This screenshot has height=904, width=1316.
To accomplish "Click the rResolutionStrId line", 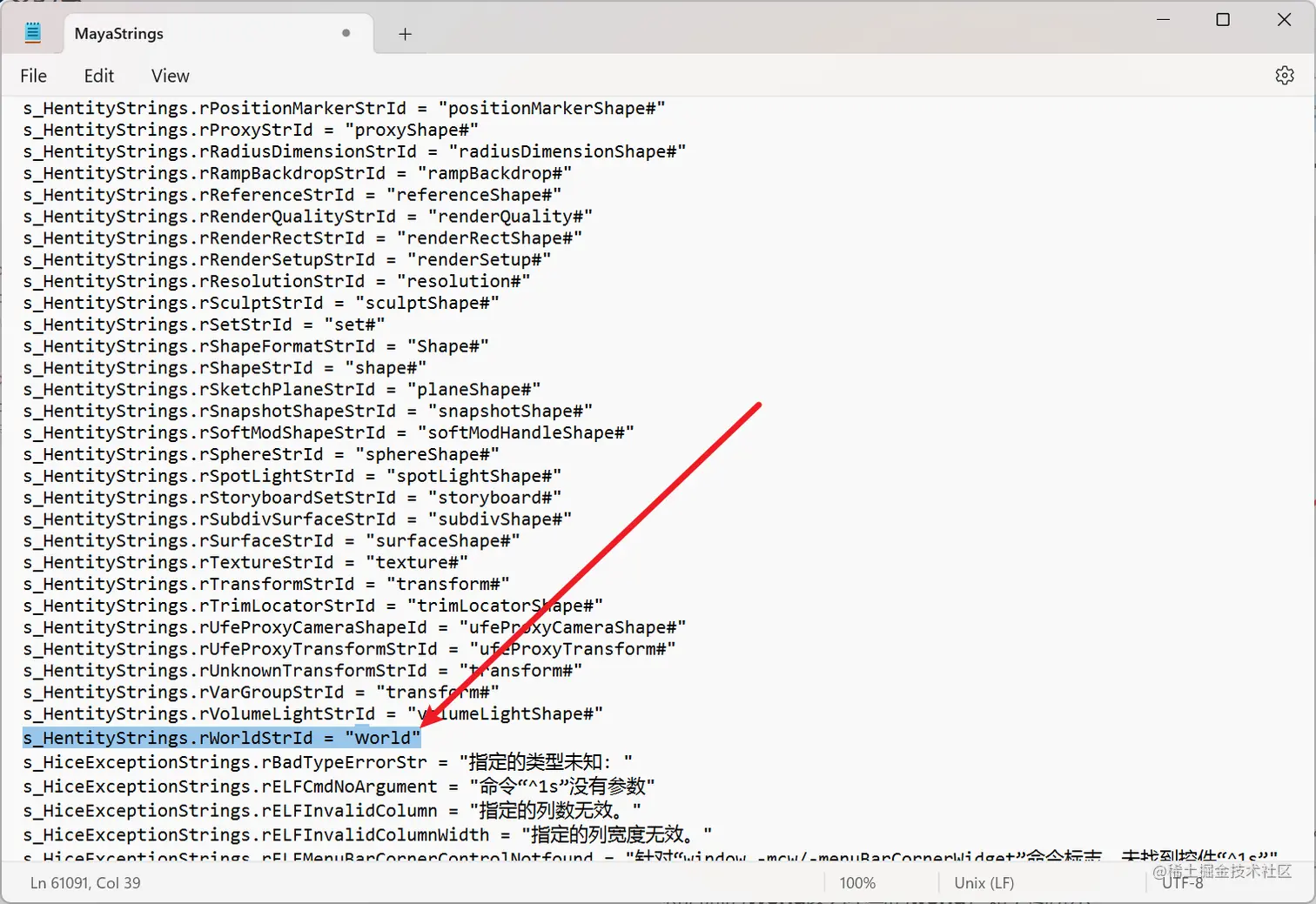I will (x=277, y=281).
